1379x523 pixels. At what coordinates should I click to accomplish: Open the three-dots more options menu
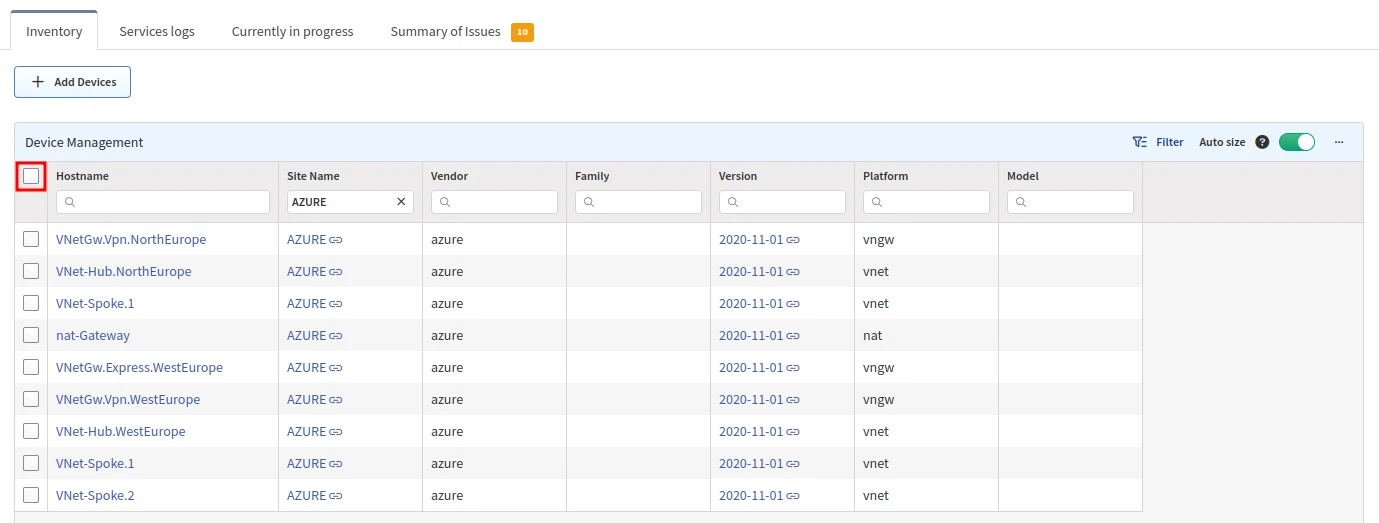coord(1339,142)
